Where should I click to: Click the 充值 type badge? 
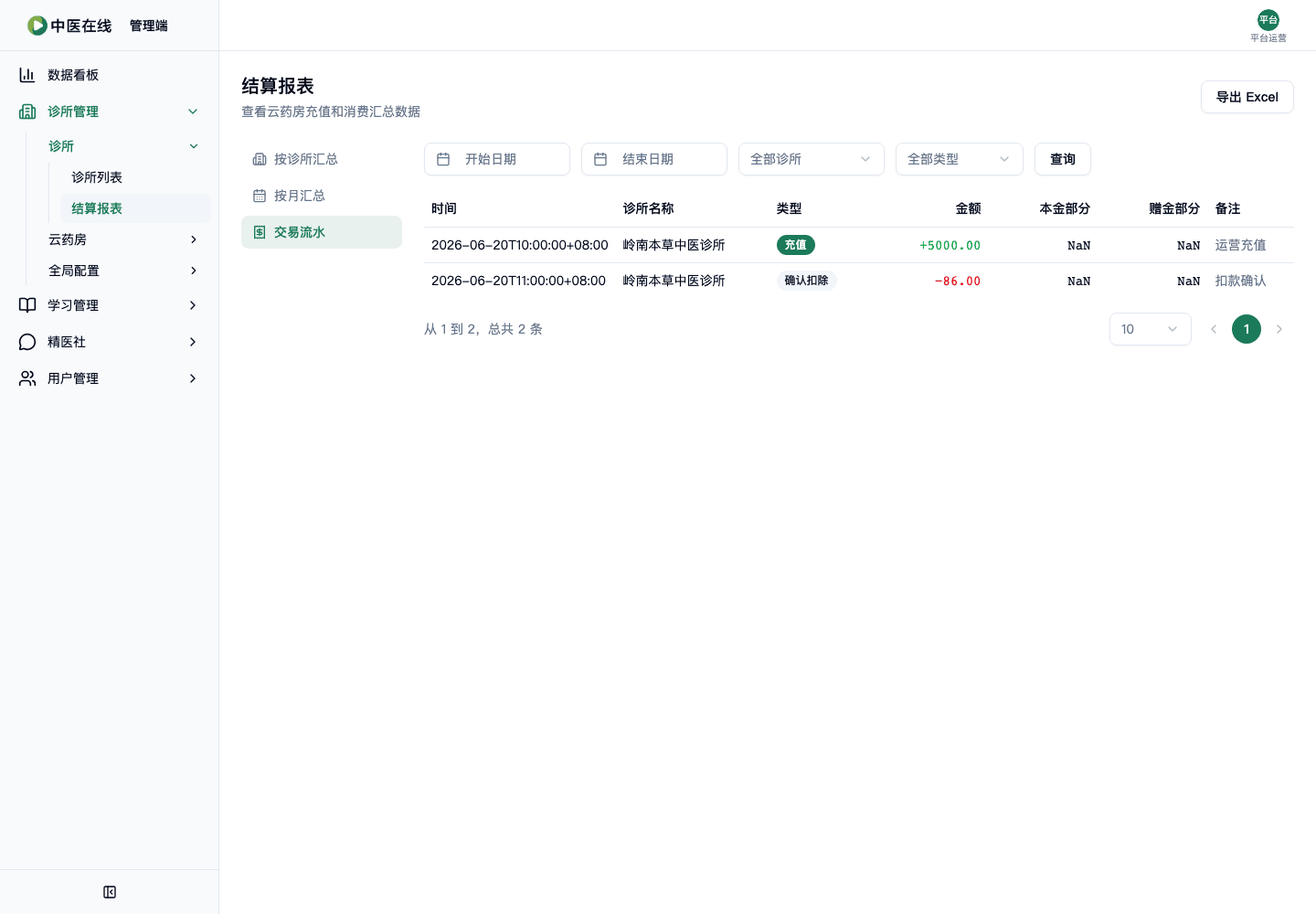coord(796,245)
